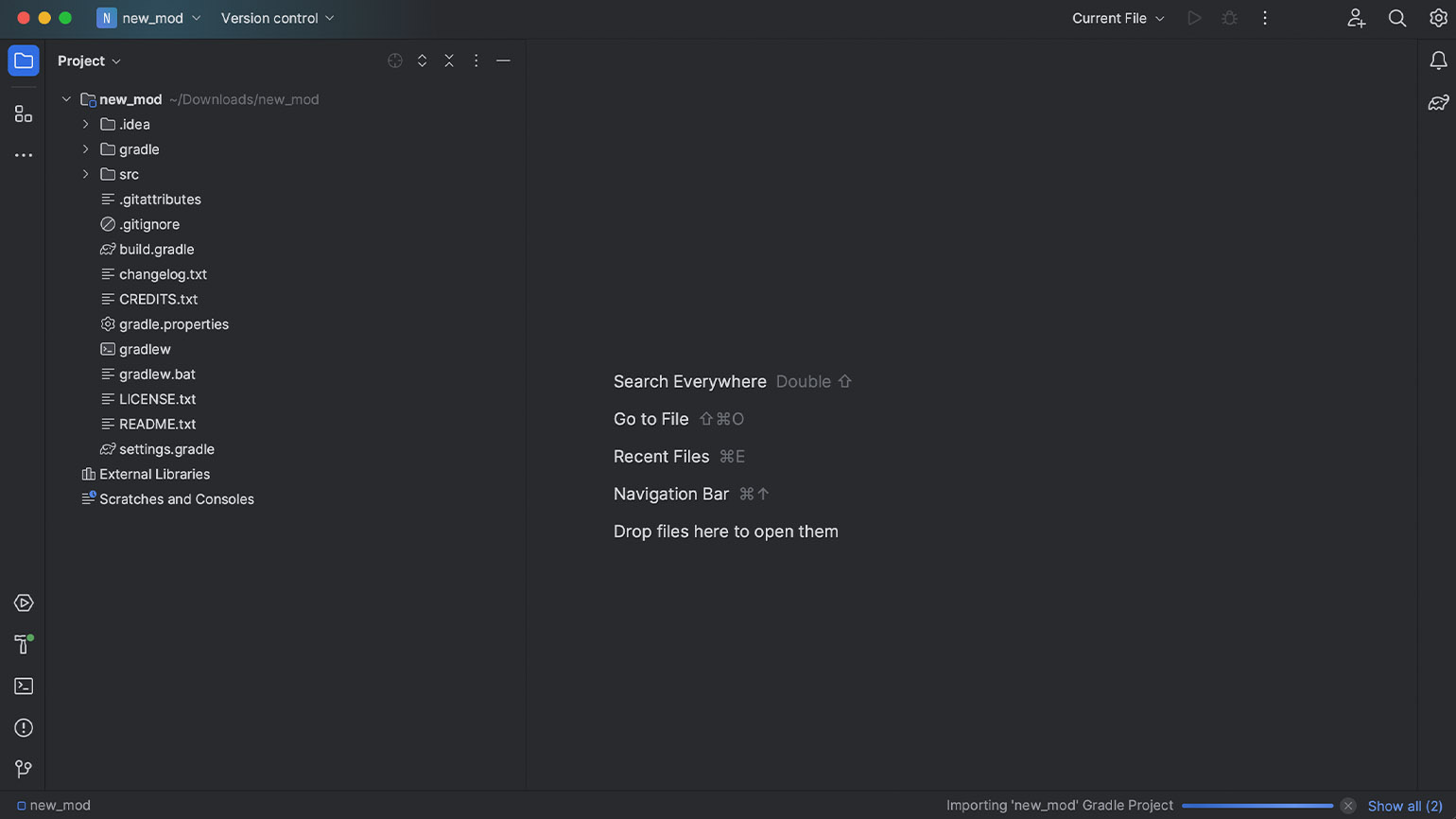1456x819 pixels.
Task: Open the Notifications panel
Action: (1438, 61)
